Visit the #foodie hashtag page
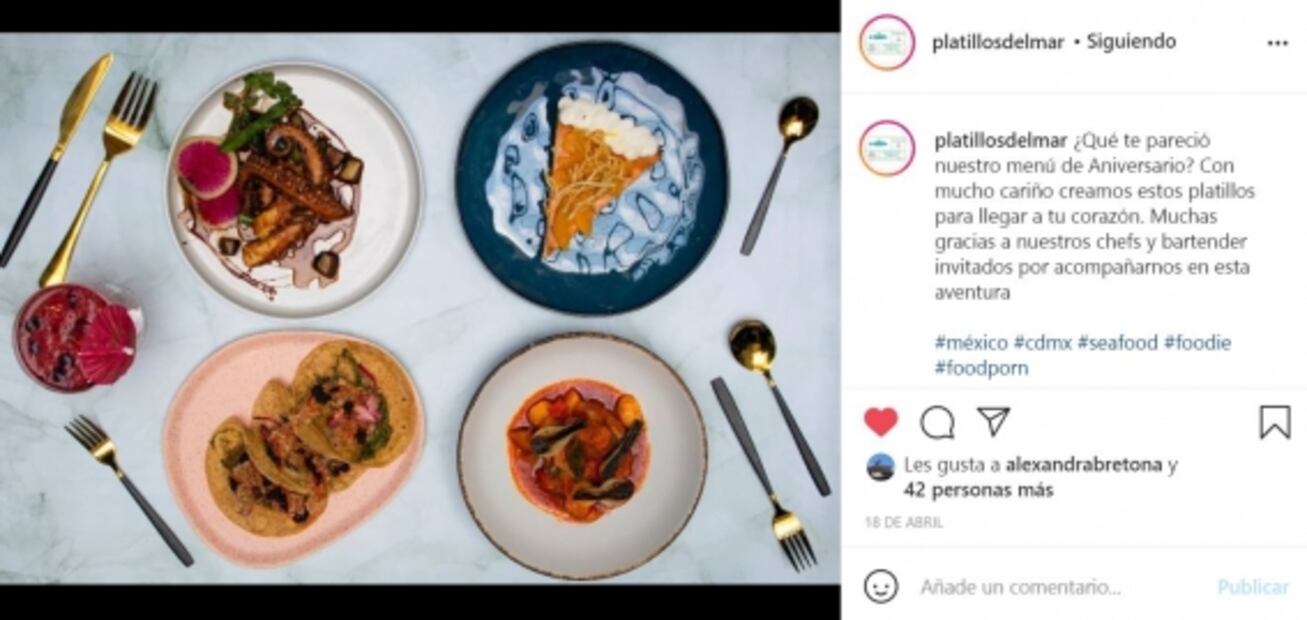Viewport: 1307px width, 620px height. coord(1197,343)
